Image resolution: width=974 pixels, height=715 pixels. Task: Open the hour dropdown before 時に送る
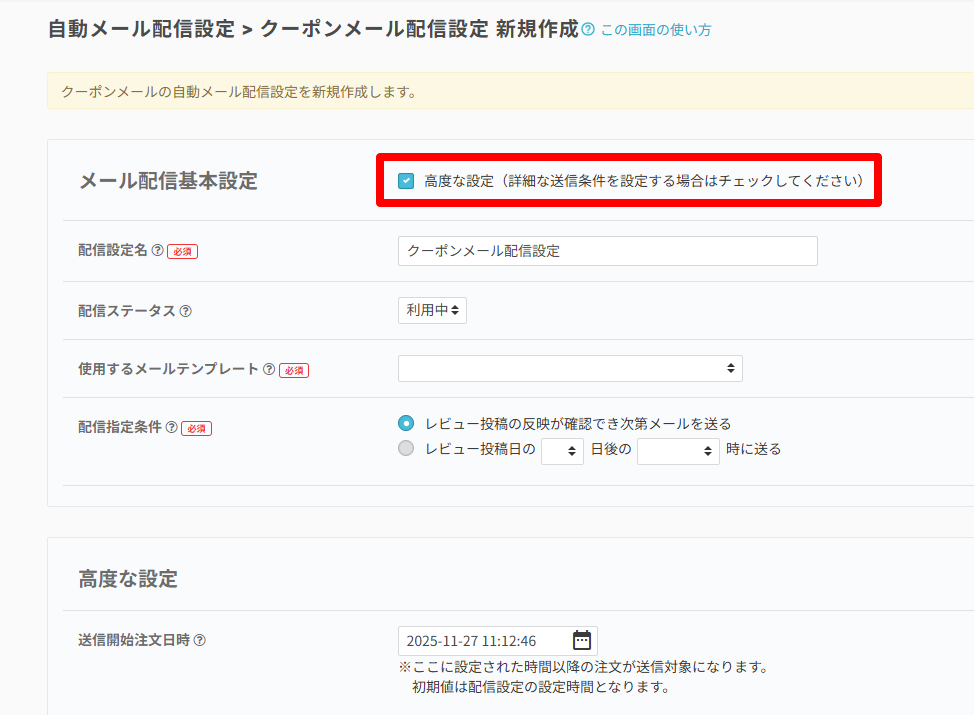[678, 451]
